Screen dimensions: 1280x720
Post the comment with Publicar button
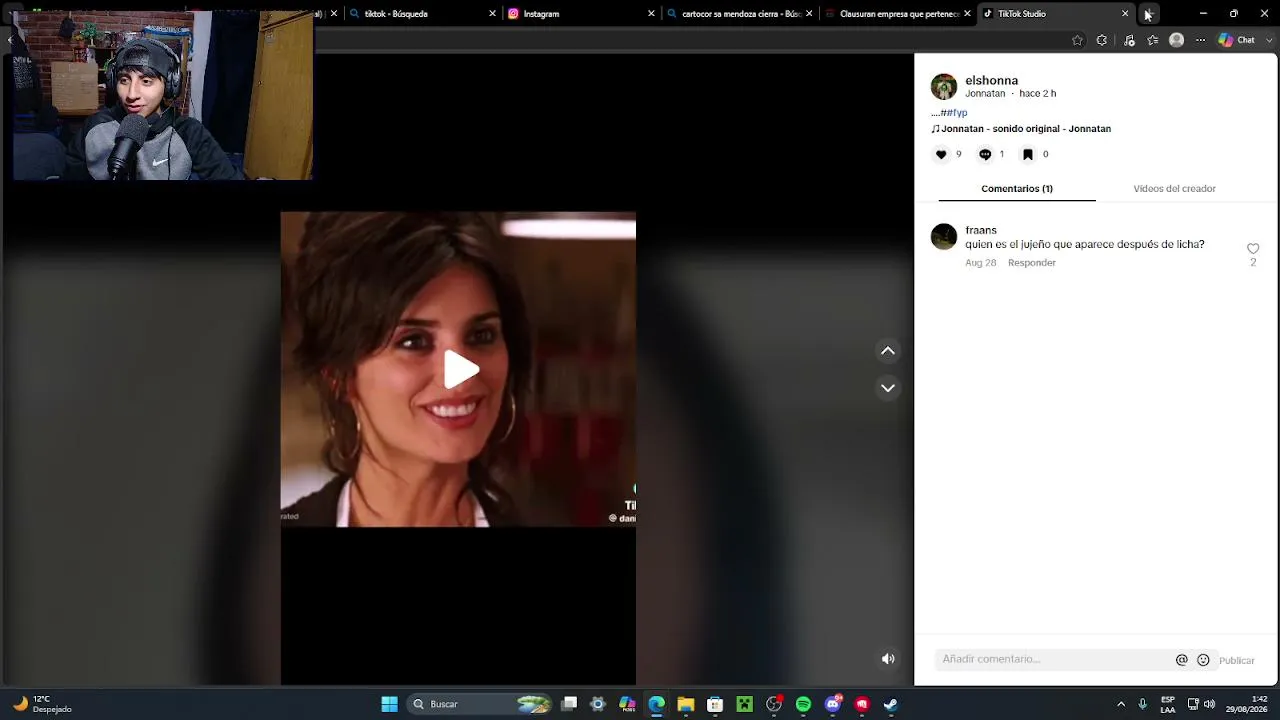[1236, 661]
